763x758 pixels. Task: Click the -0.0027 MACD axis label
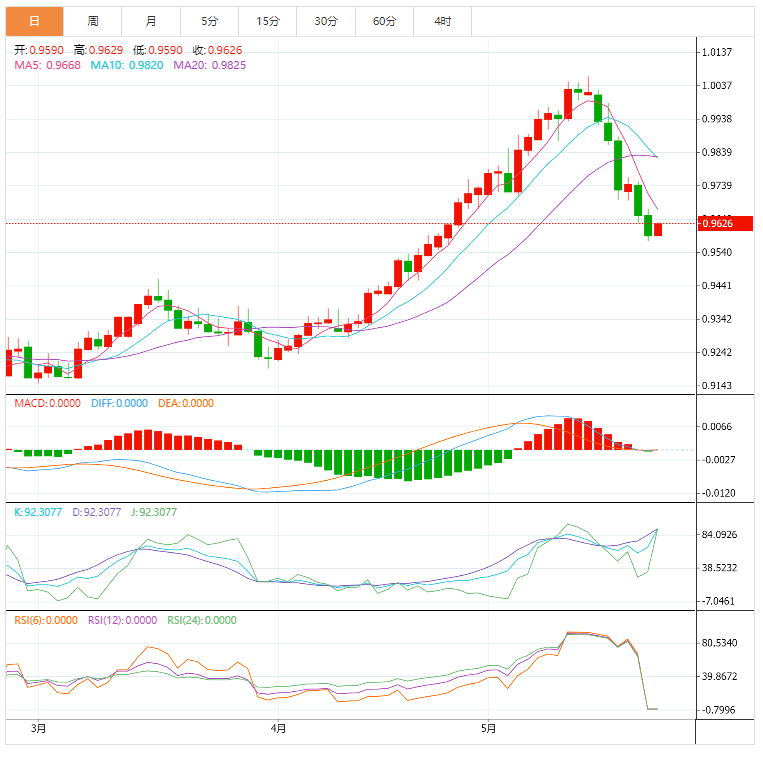pyautogui.click(x=718, y=460)
